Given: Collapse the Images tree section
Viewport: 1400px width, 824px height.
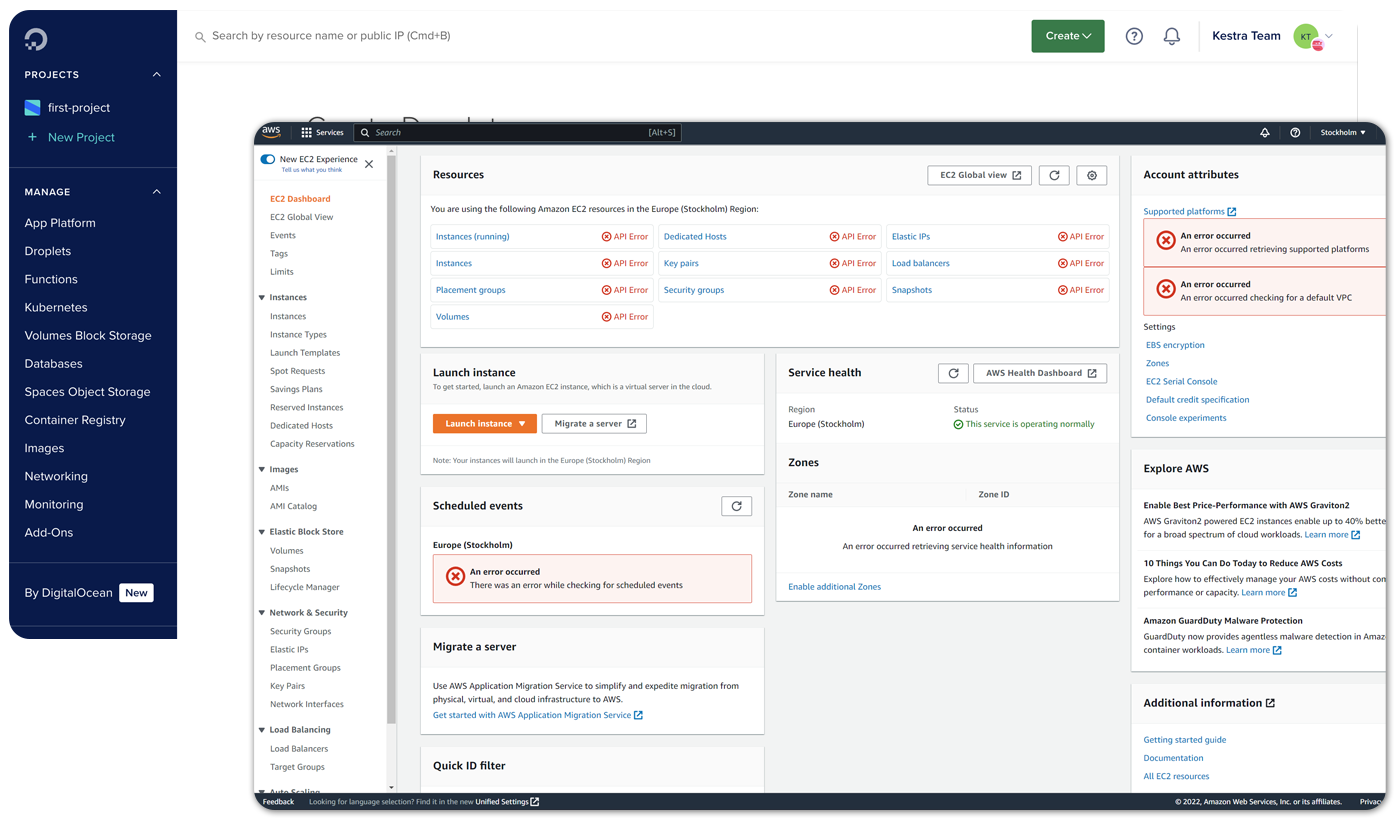Looking at the screenshot, I should tap(262, 470).
